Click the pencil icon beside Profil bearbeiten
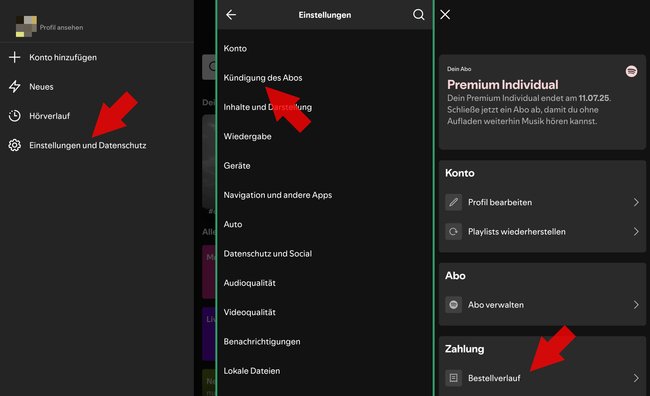The height and width of the screenshot is (396, 650). 454,202
